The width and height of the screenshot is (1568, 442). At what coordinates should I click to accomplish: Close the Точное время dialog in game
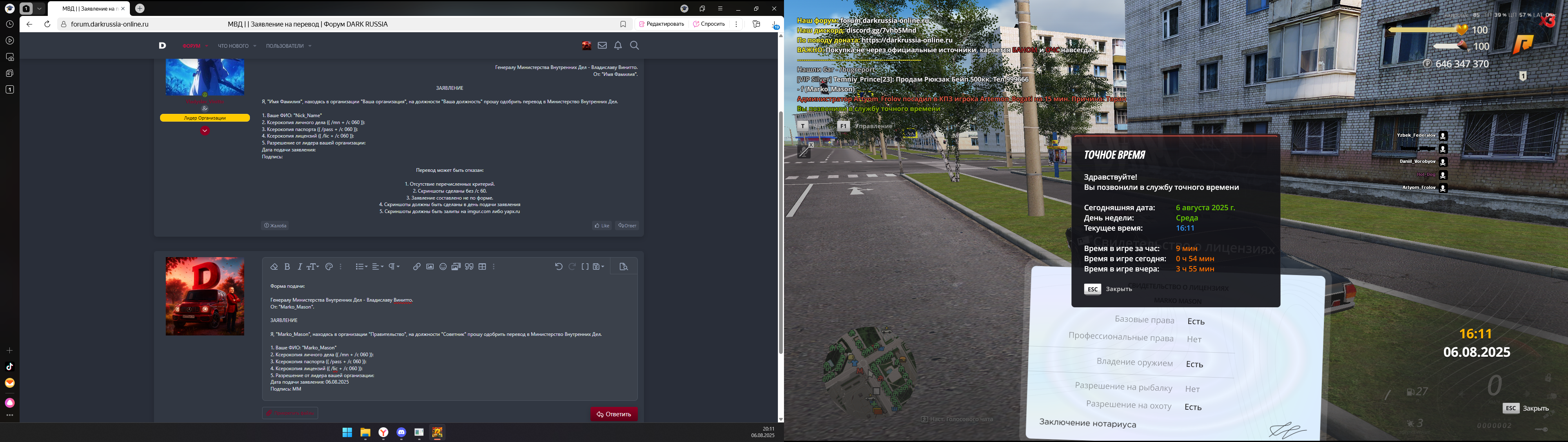point(1108,289)
